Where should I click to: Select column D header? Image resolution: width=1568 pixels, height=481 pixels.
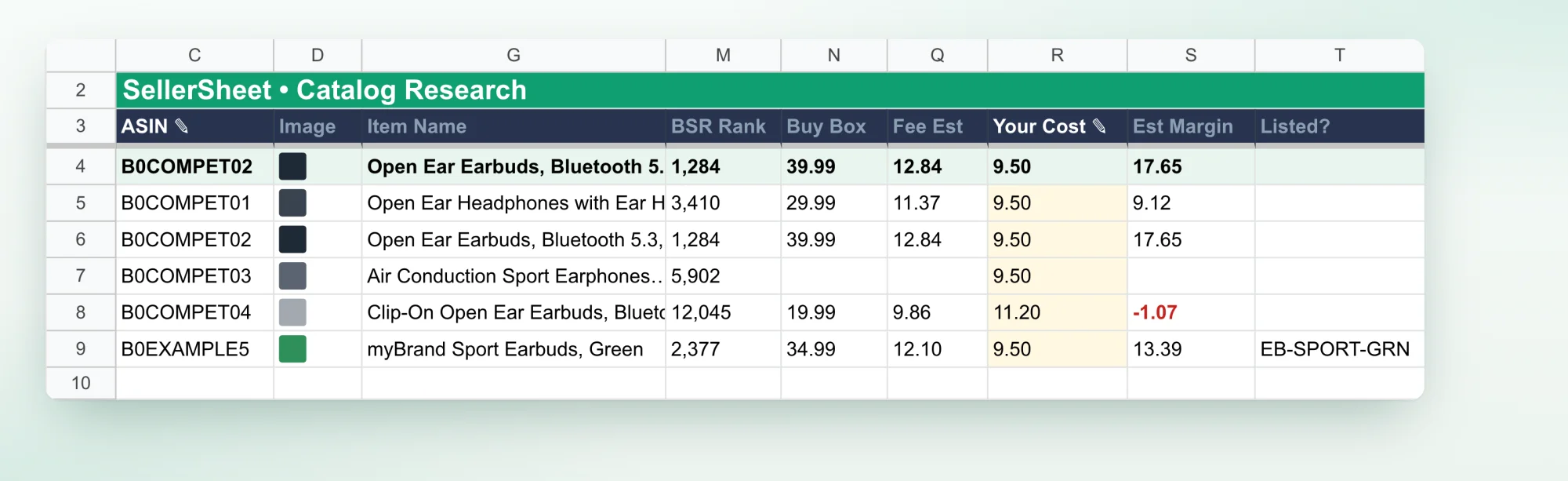coord(318,55)
